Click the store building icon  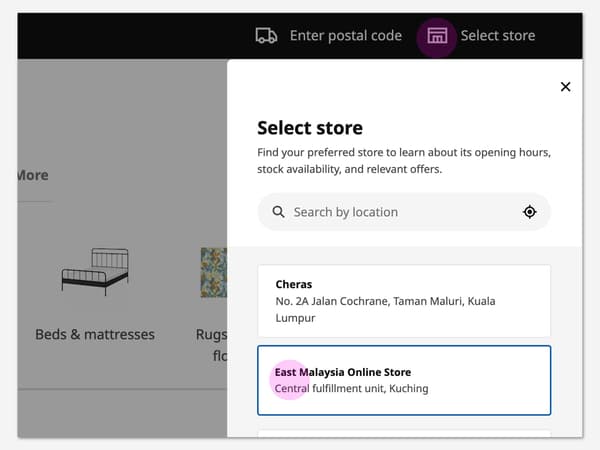[x=437, y=36]
